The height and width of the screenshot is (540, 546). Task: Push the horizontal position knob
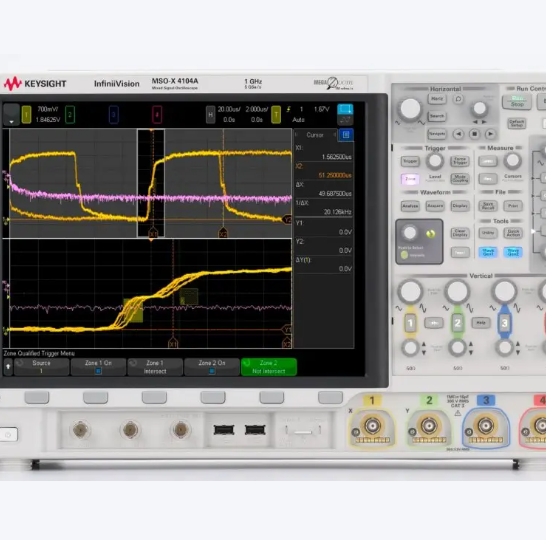tap(479, 109)
